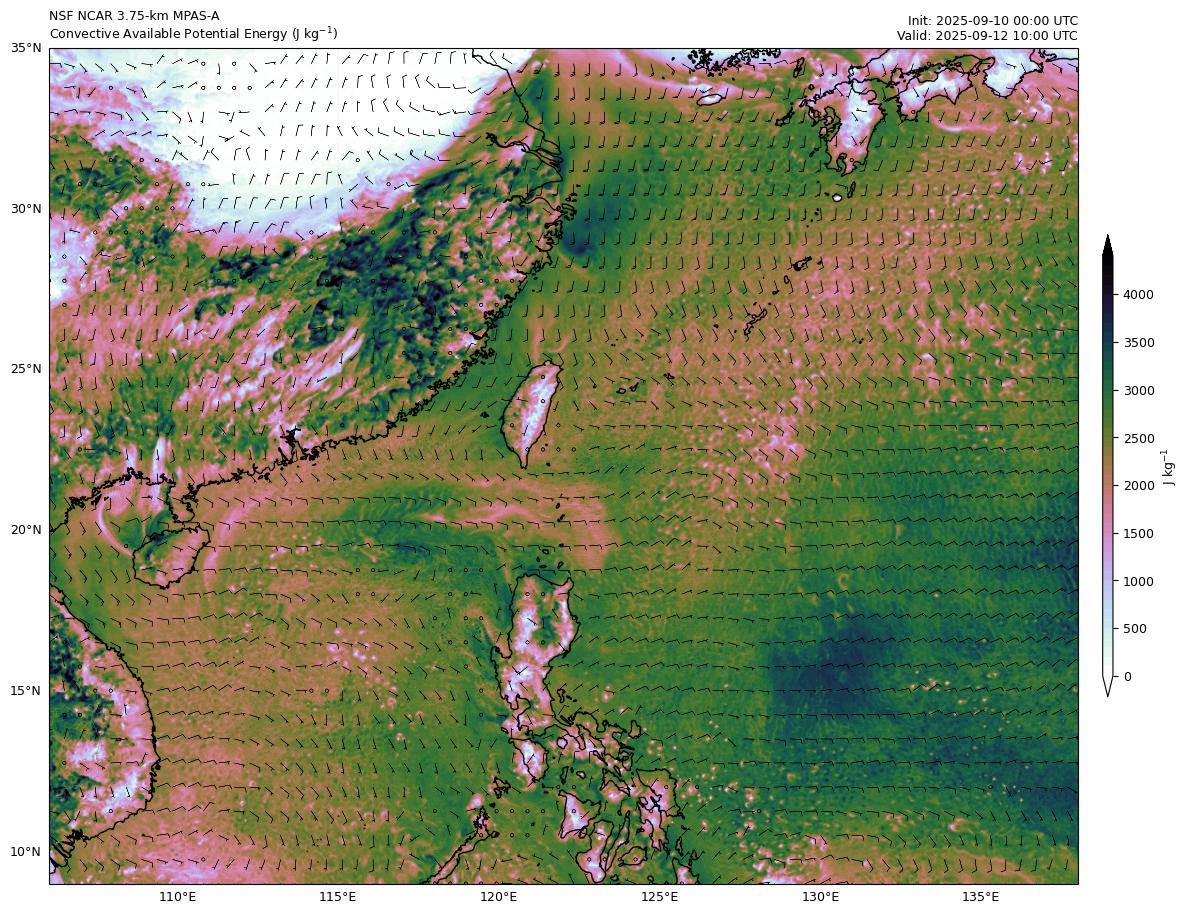This screenshot has width=1189, height=914.
Task: Click the 0 tick label on the colorbar
Action: coord(1129,677)
